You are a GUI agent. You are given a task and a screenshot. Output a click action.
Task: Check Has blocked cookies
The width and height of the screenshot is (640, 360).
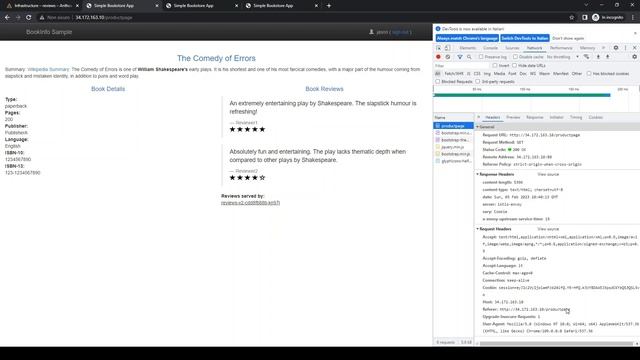[x=589, y=73]
